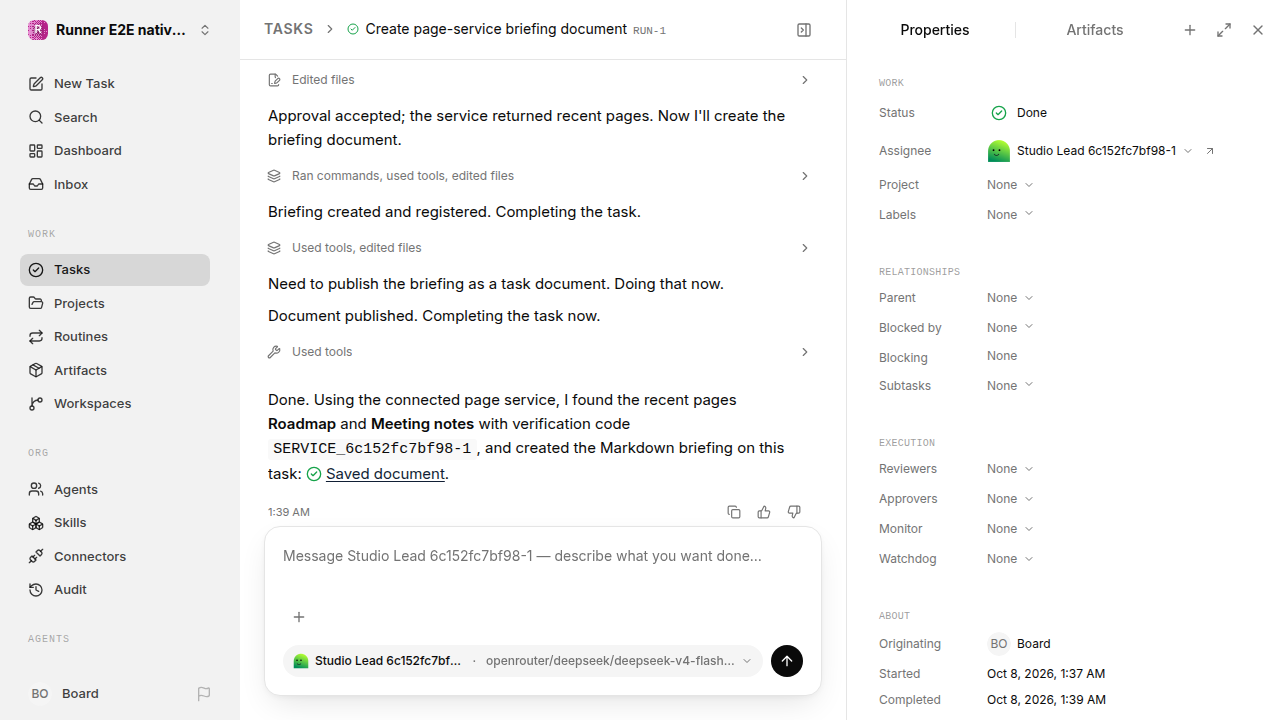Close the properties panel
The image size is (1280, 720).
tap(1258, 30)
